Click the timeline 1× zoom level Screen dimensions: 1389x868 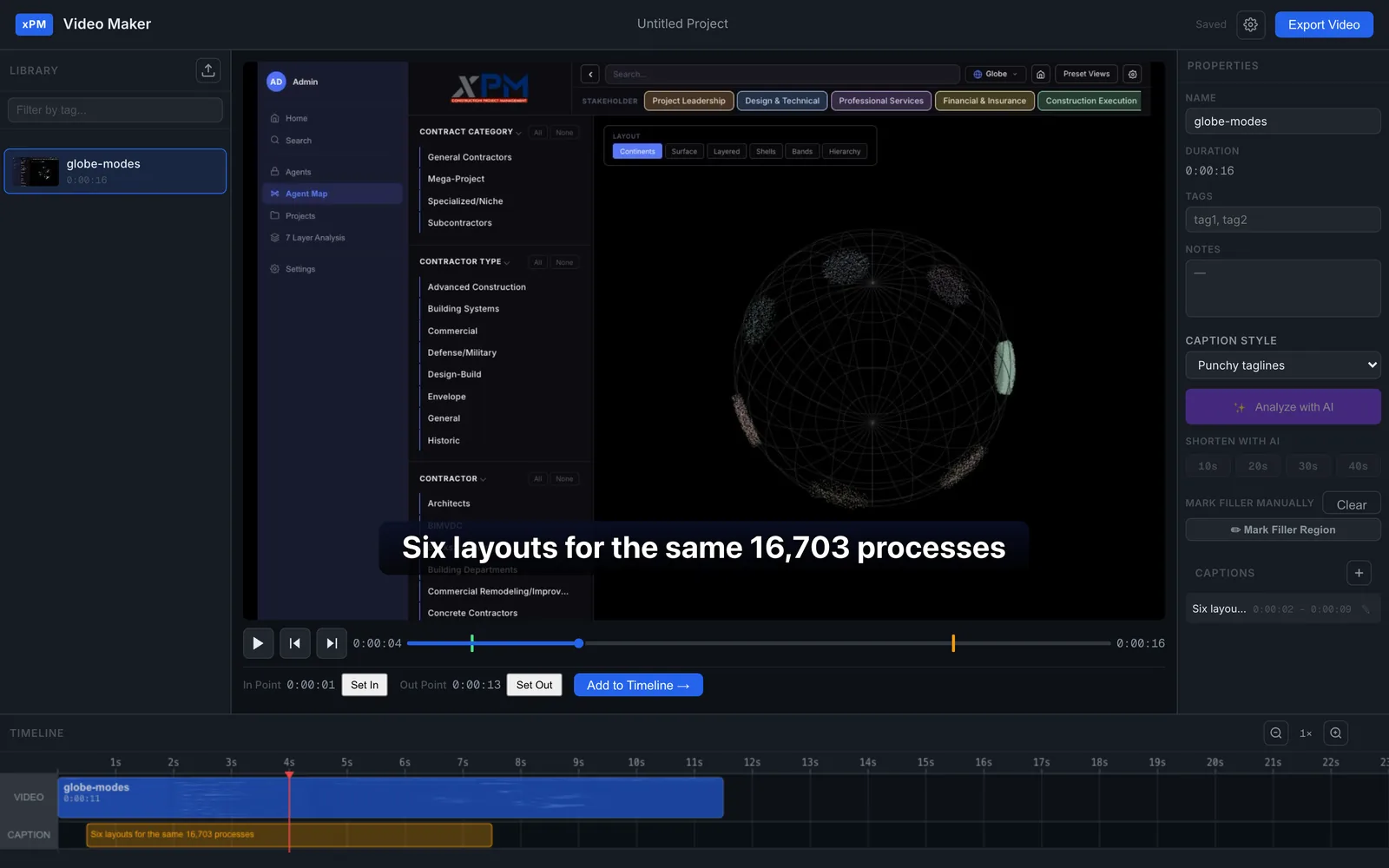coord(1306,733)
